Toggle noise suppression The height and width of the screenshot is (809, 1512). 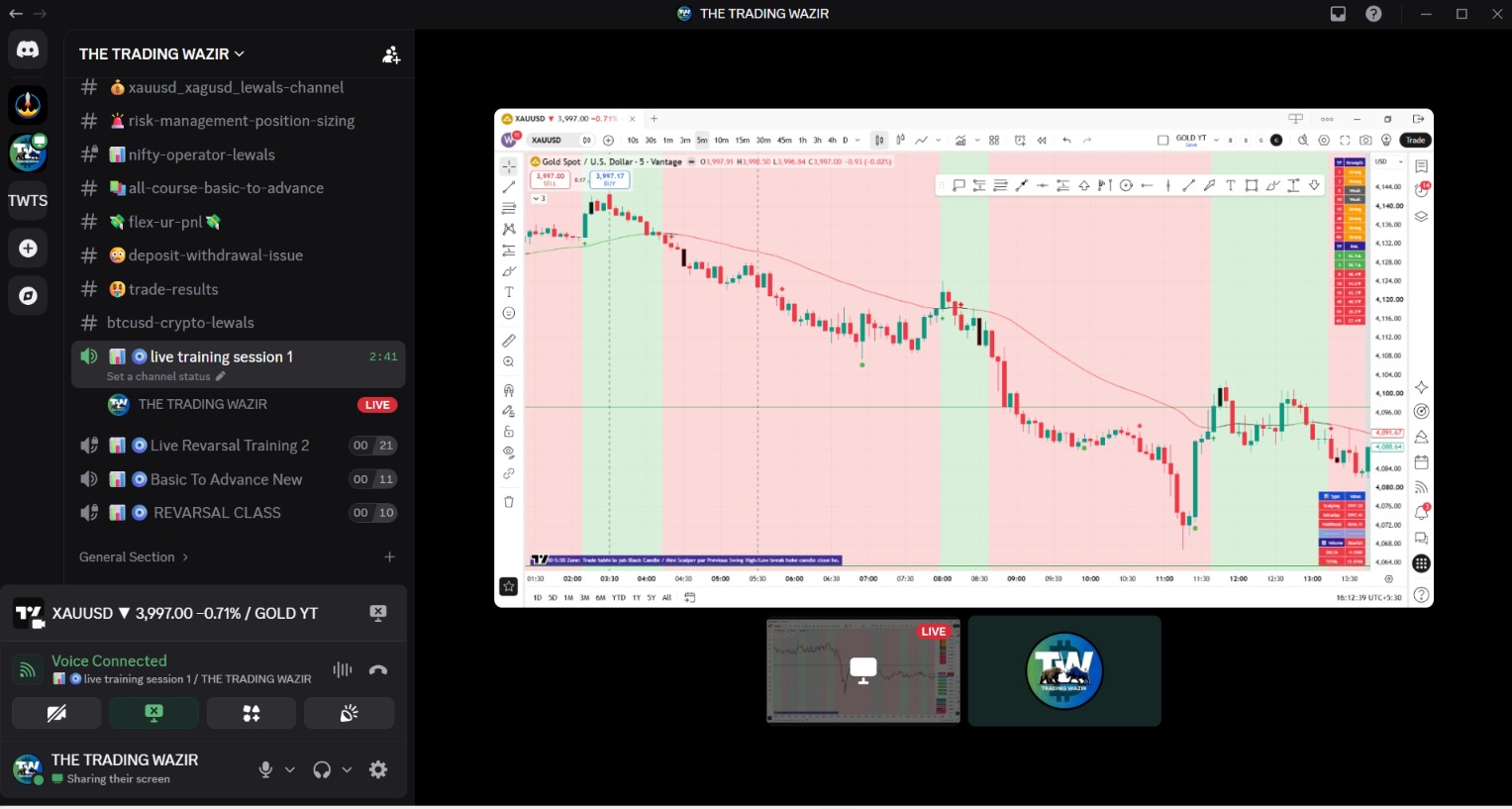(x=343, y=669)
